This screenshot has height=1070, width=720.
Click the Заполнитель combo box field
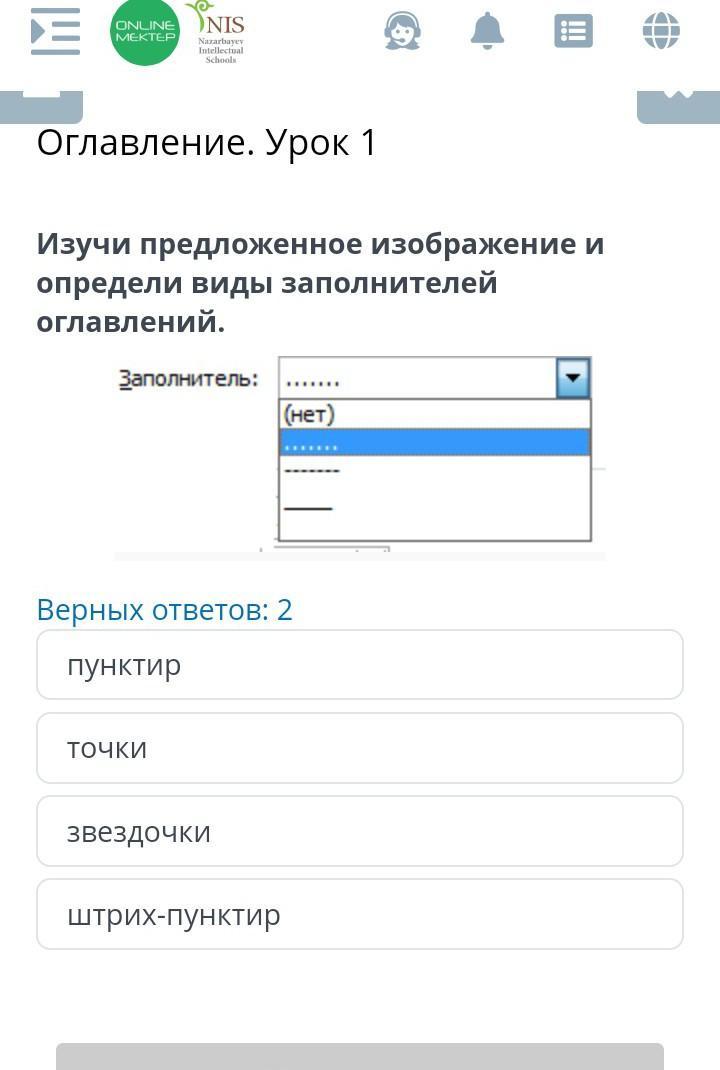[x=417, y=380]
